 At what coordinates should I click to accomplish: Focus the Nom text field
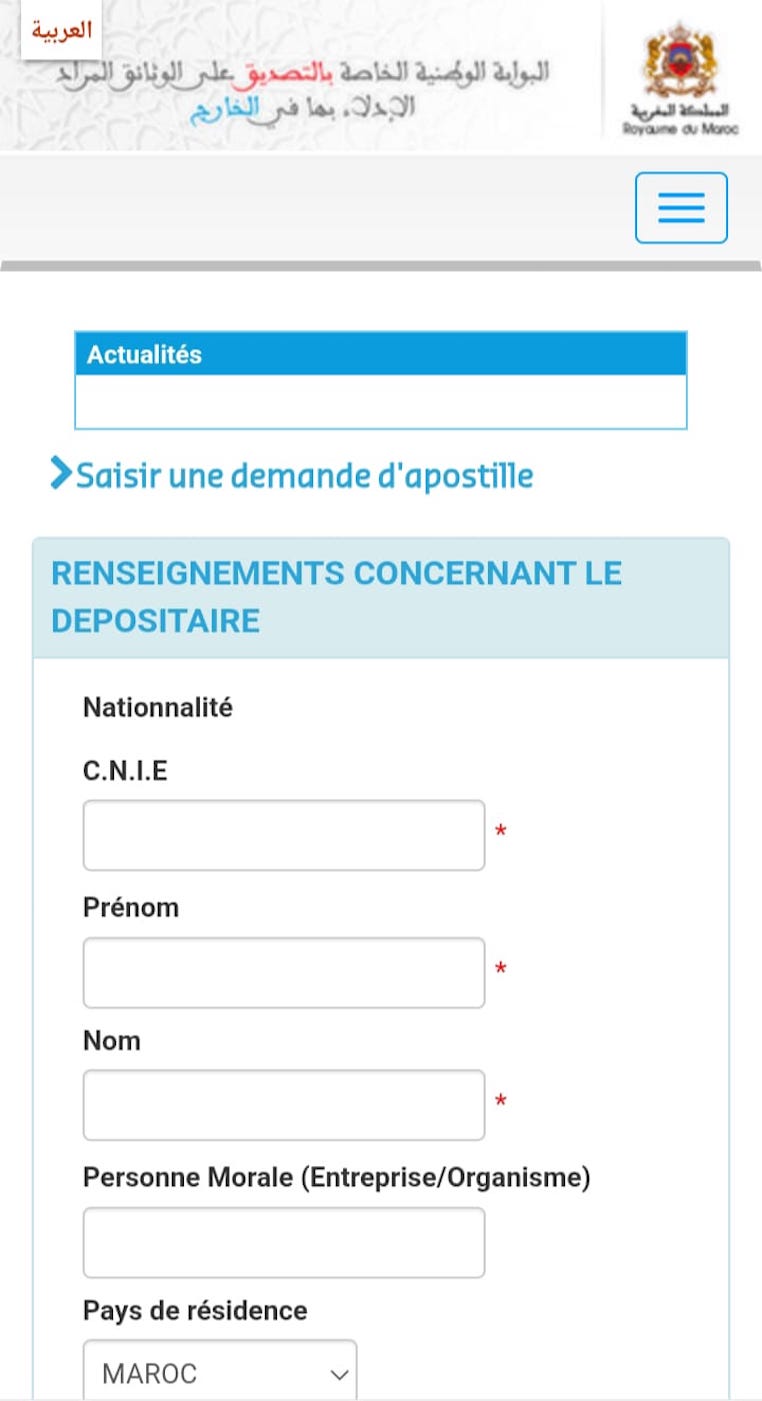pyautogui.click(x=284, y=1105)
